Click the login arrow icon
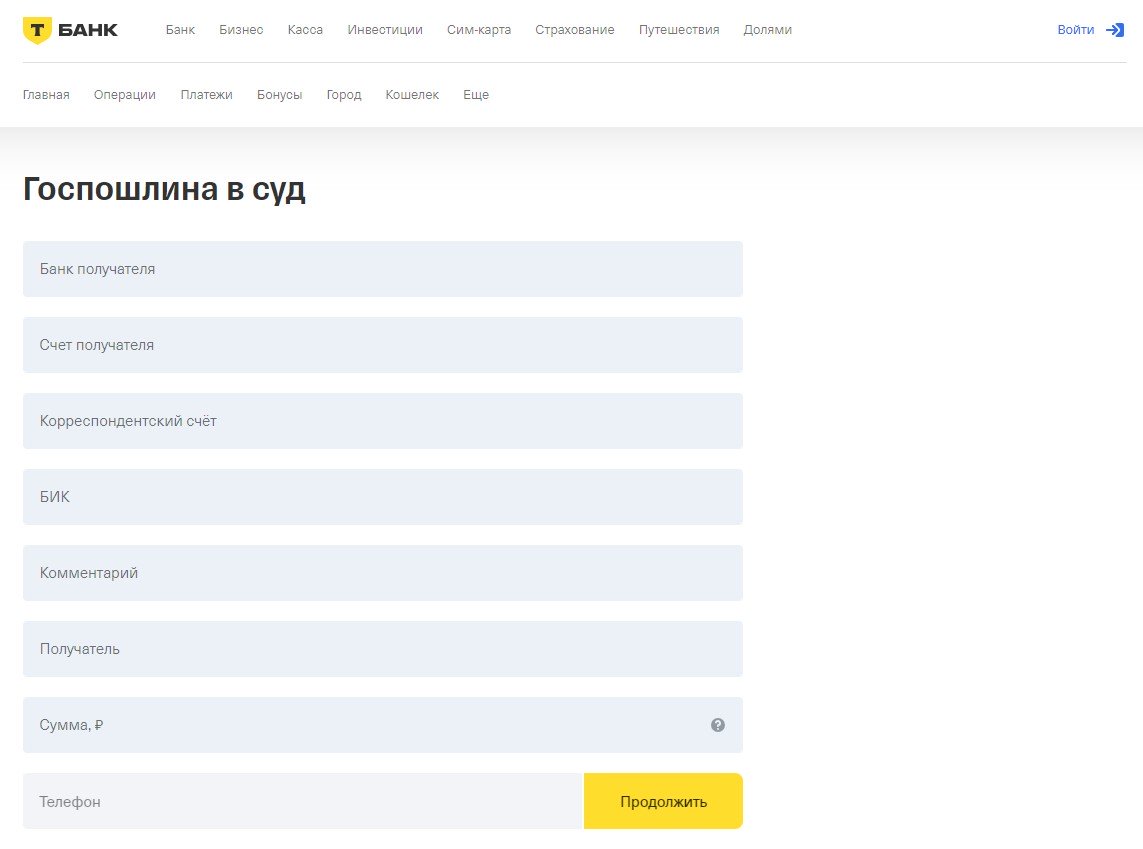Screen dimensions: 1143x849 coord(1115,30)
